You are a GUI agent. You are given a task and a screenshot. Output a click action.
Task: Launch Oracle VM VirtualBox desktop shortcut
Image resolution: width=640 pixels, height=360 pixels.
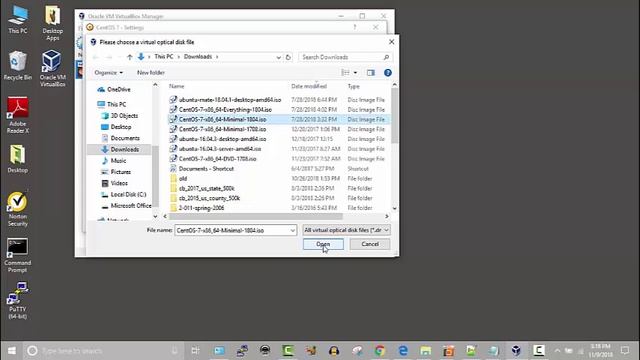[x=53, y=68]
